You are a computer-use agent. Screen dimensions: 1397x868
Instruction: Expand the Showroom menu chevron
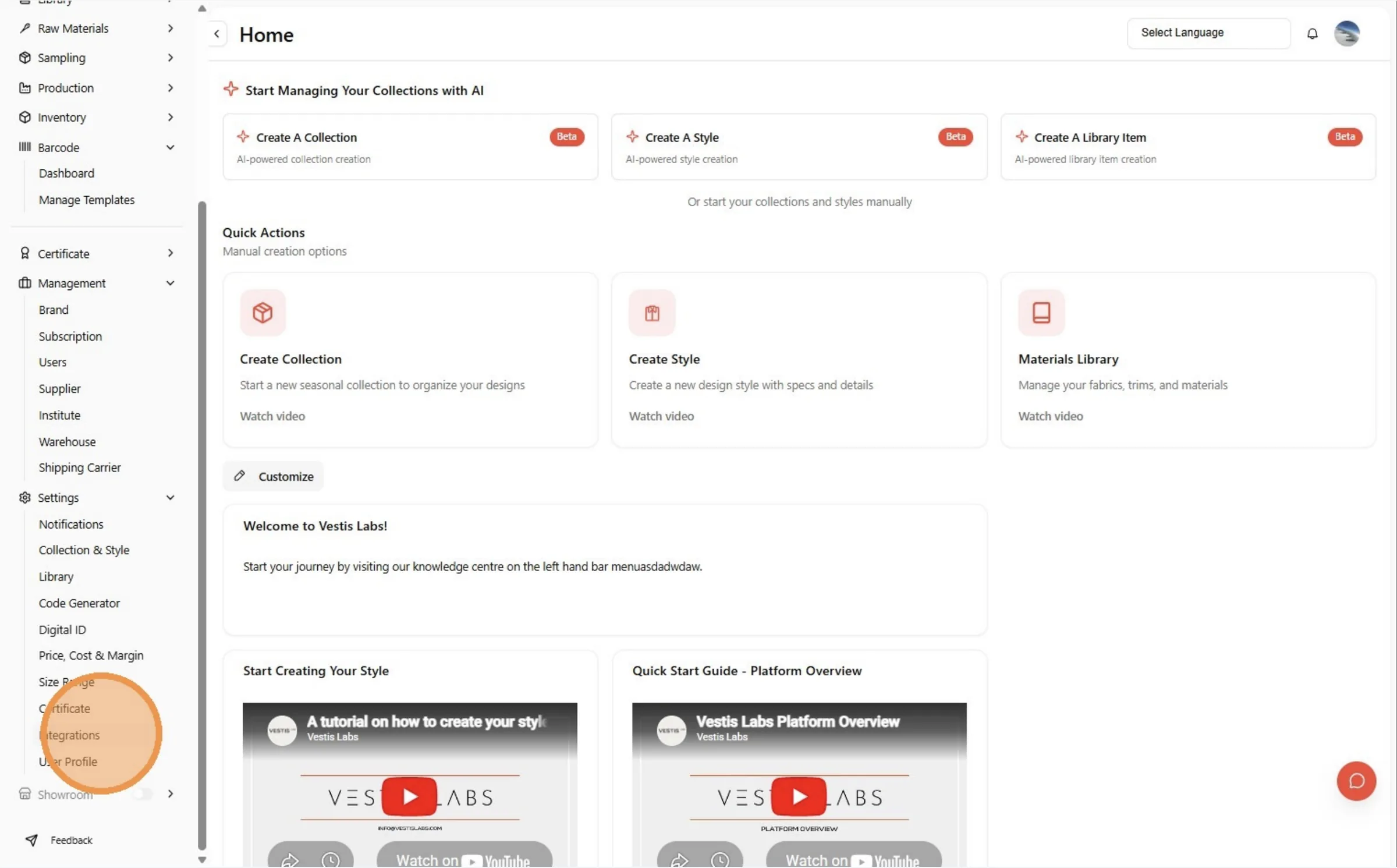click(170, 793)
